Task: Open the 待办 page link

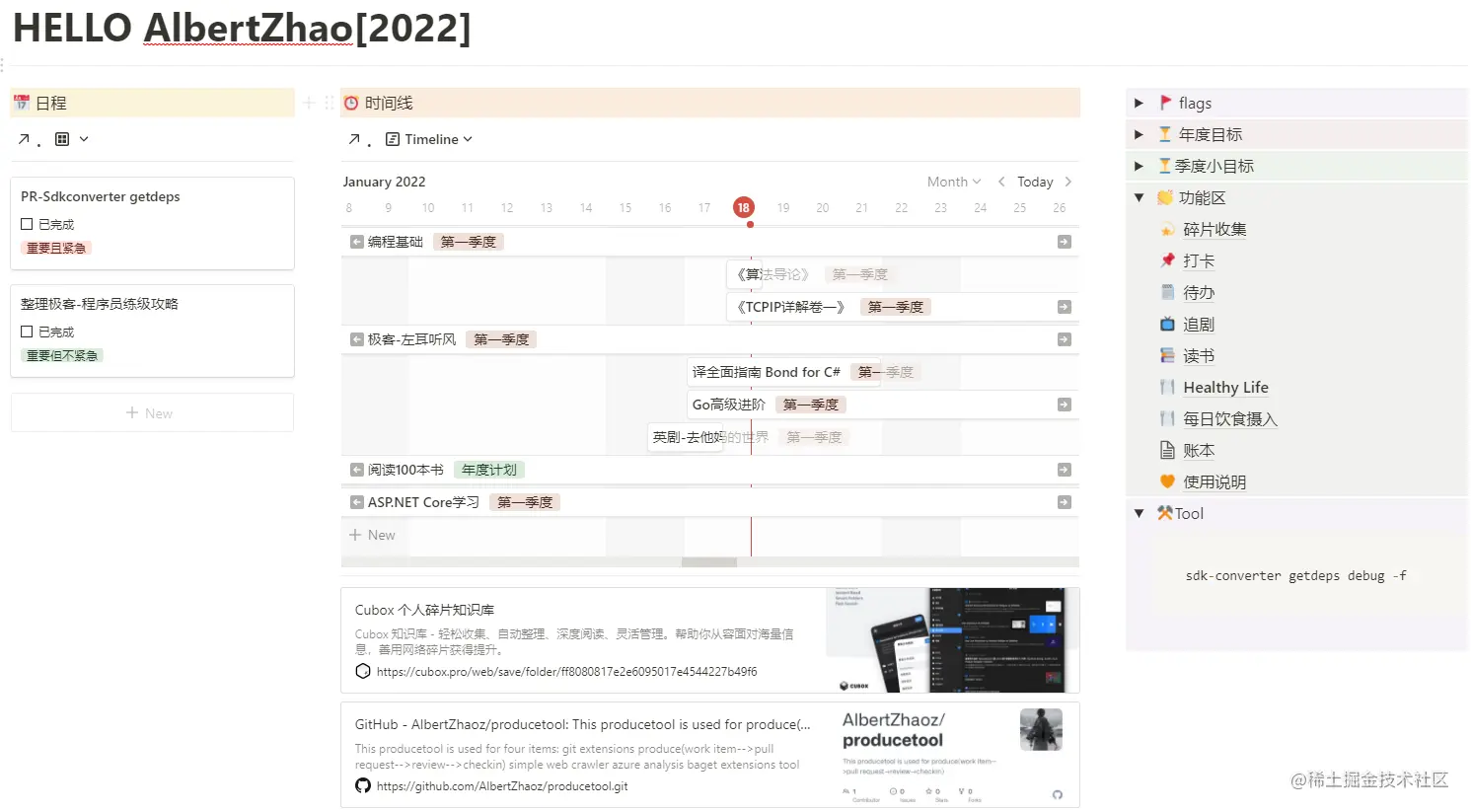Action: (x=1199, y=292)
